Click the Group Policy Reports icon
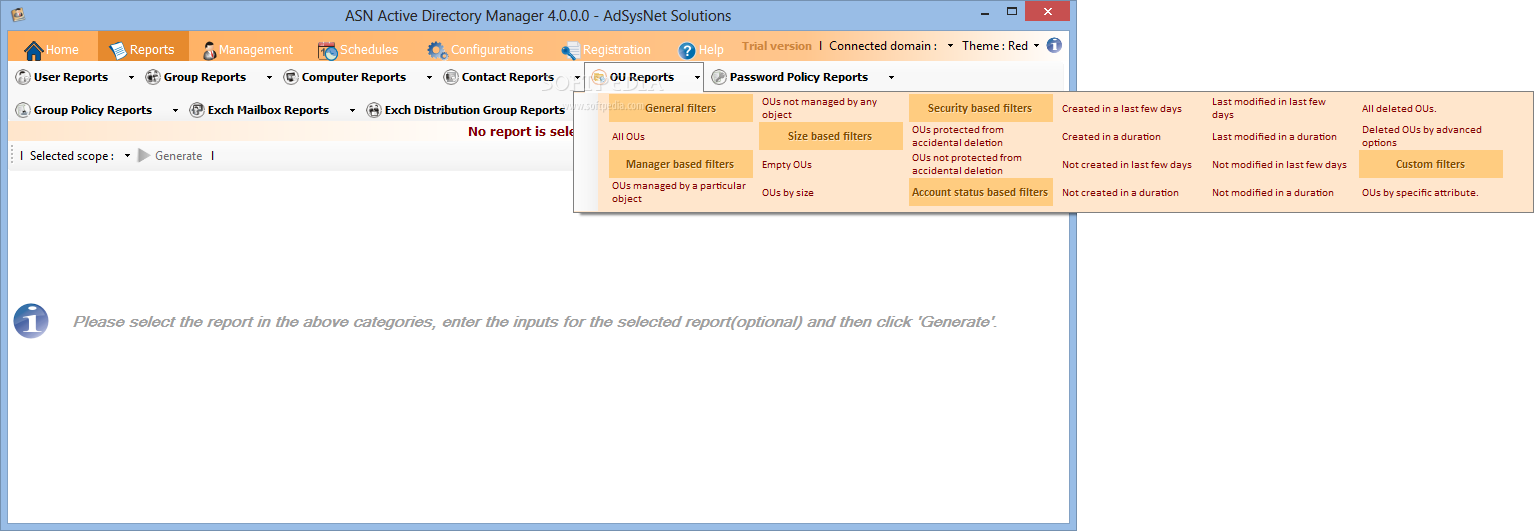 [23, 110]
